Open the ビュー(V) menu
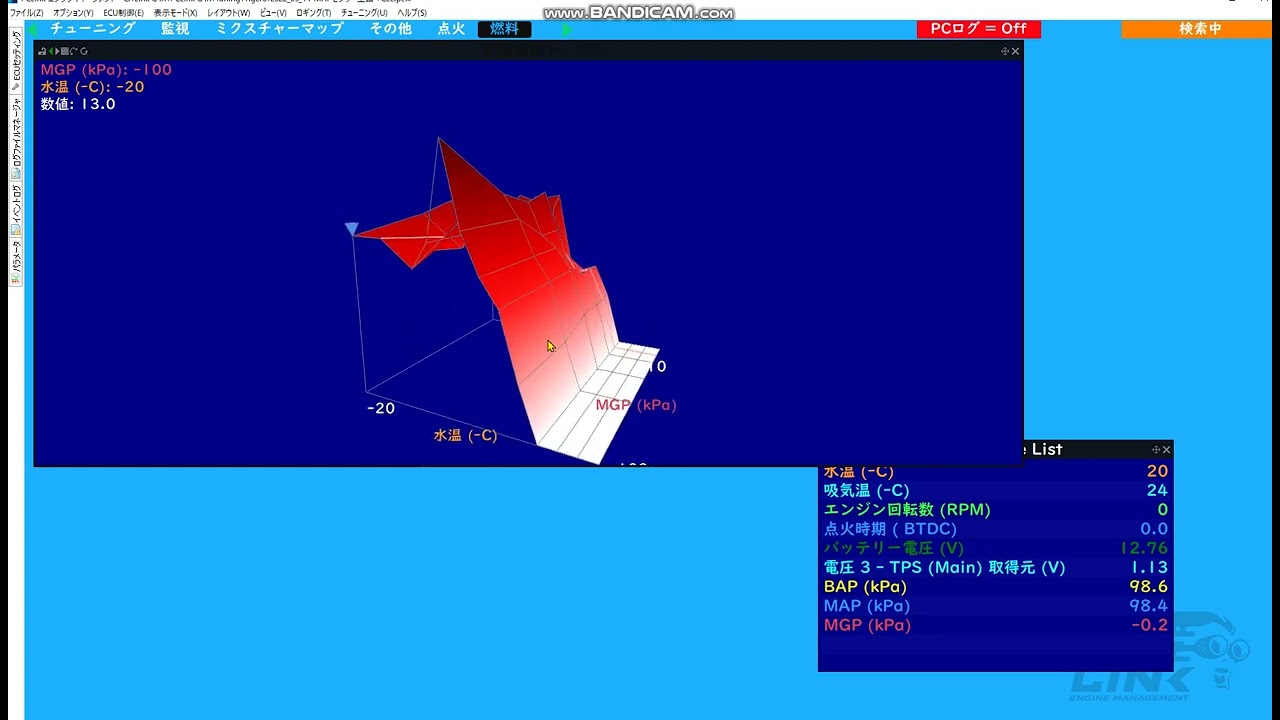This screenshot has width=1280, height=720. tap(273, 13)
